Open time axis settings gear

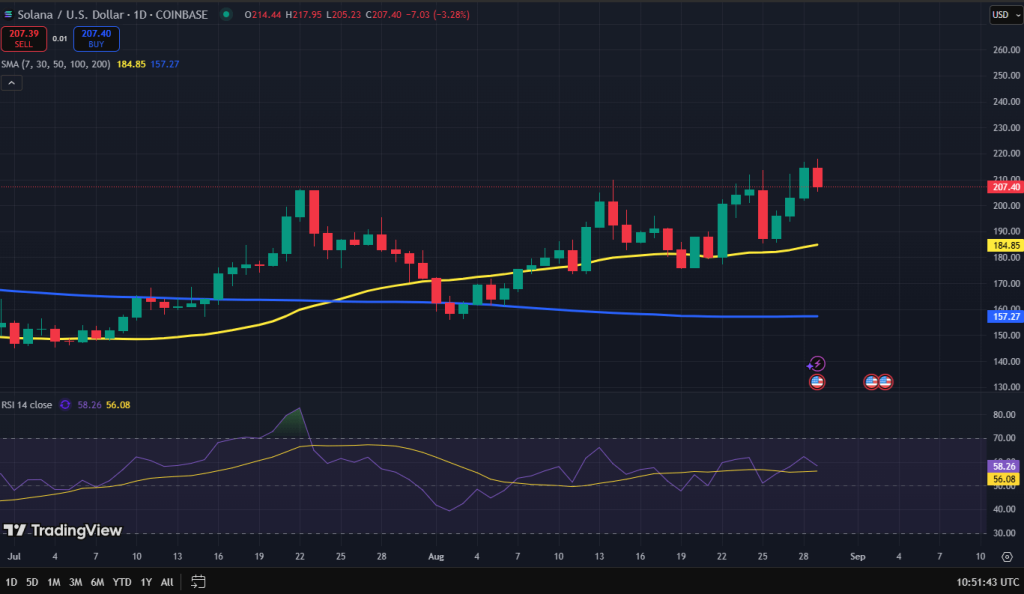pyautogui.click(x=1007, y=557)
